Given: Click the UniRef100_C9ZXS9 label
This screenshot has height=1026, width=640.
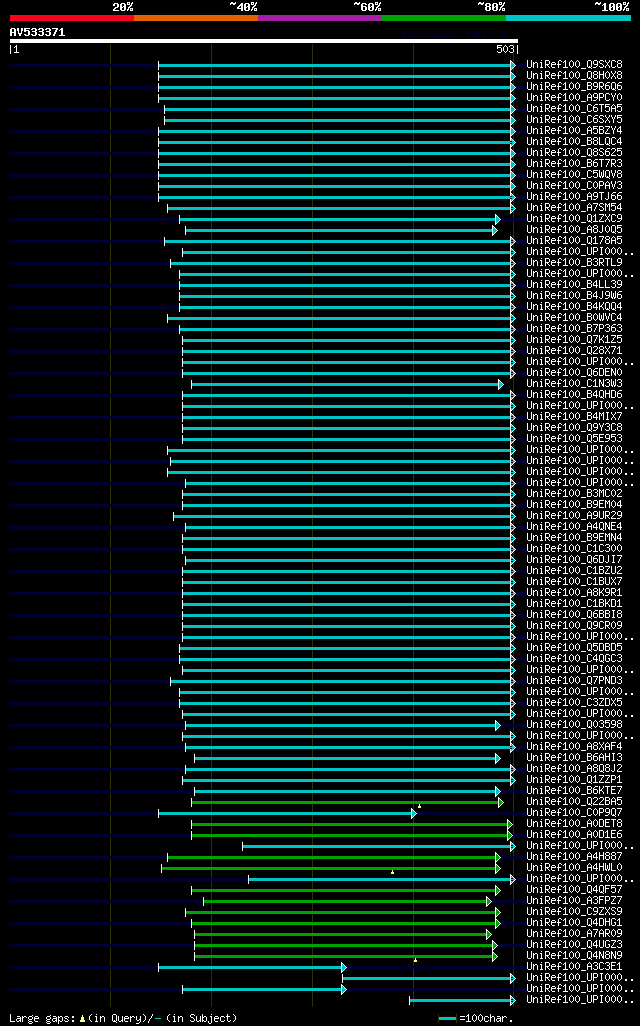Looking at the screenshot, I should pyautogui.click(x=575, y=911).
